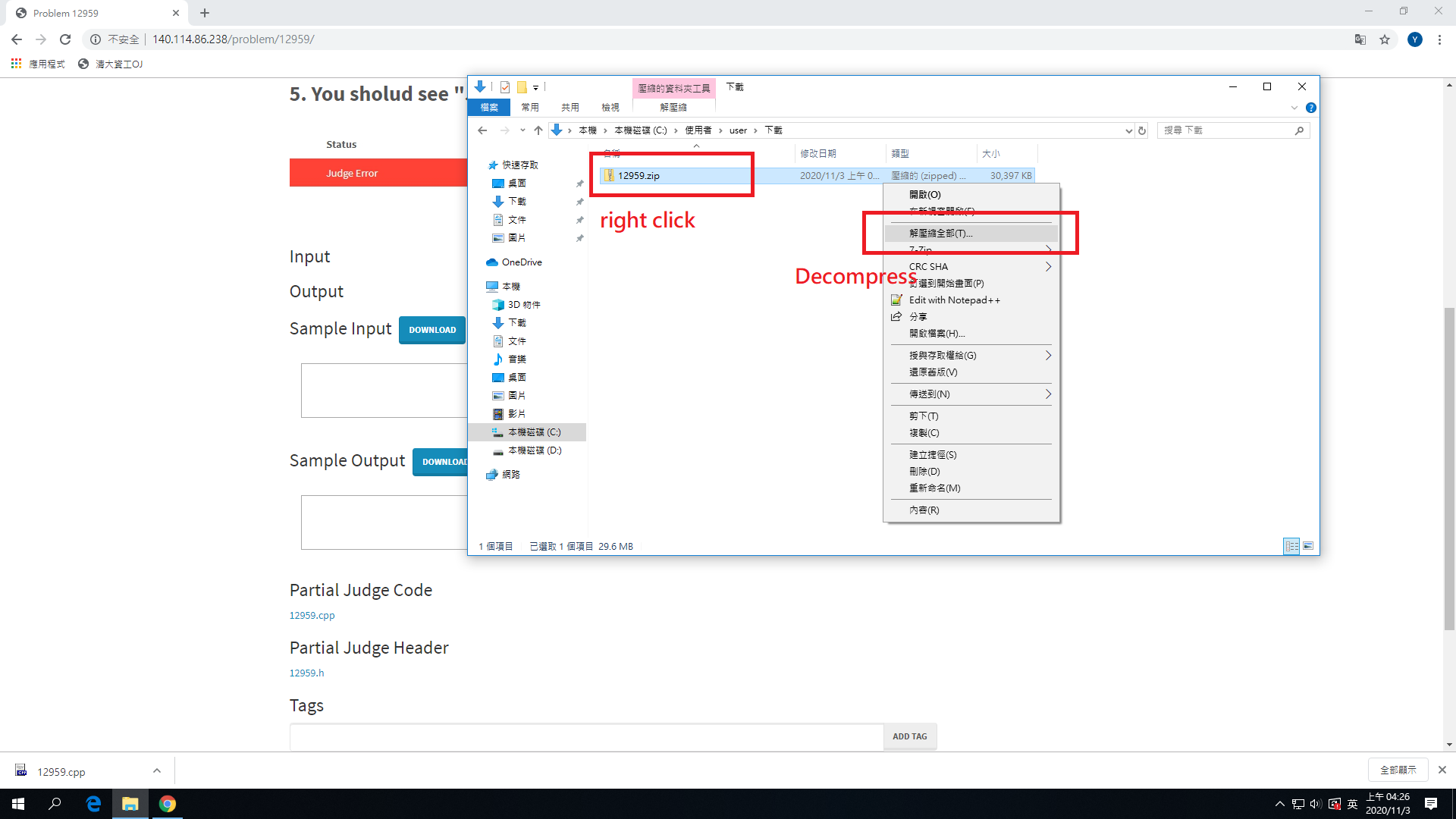Expand the Explorer address bar history dropdown
Image resolution: width=1456 pixels, height=819 pixels.
[1128, 130]
